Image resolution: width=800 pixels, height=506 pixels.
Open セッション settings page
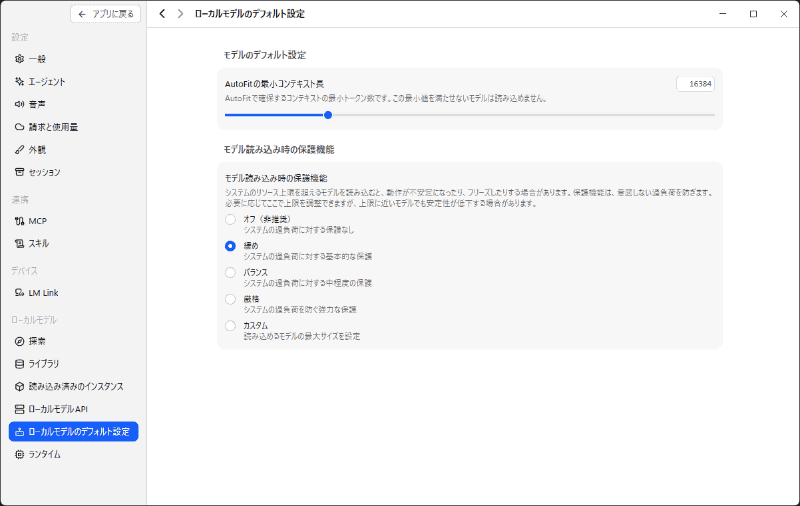pos(73,172)
